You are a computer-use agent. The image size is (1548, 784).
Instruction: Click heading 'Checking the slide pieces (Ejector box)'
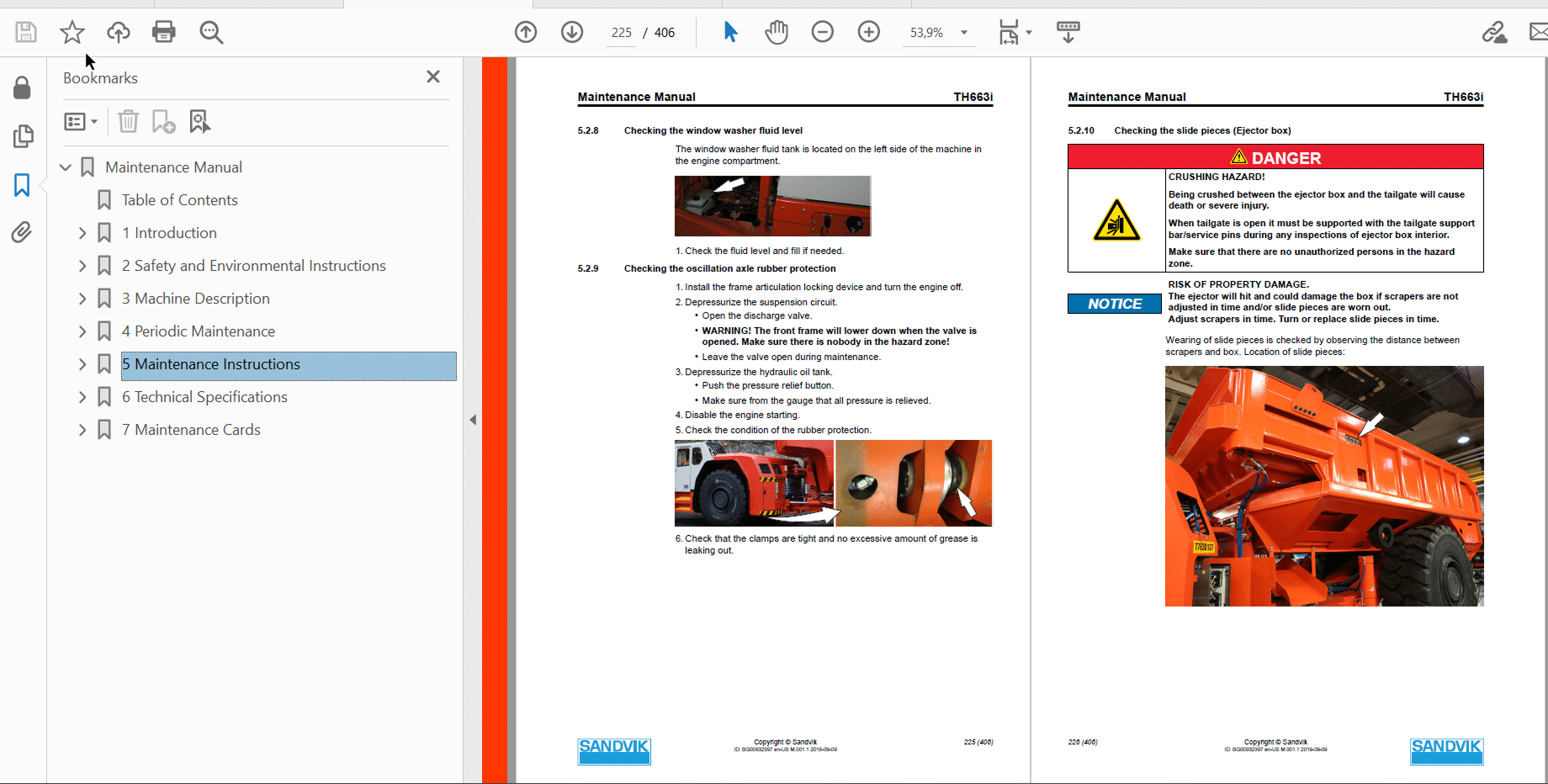(1203, 130)
